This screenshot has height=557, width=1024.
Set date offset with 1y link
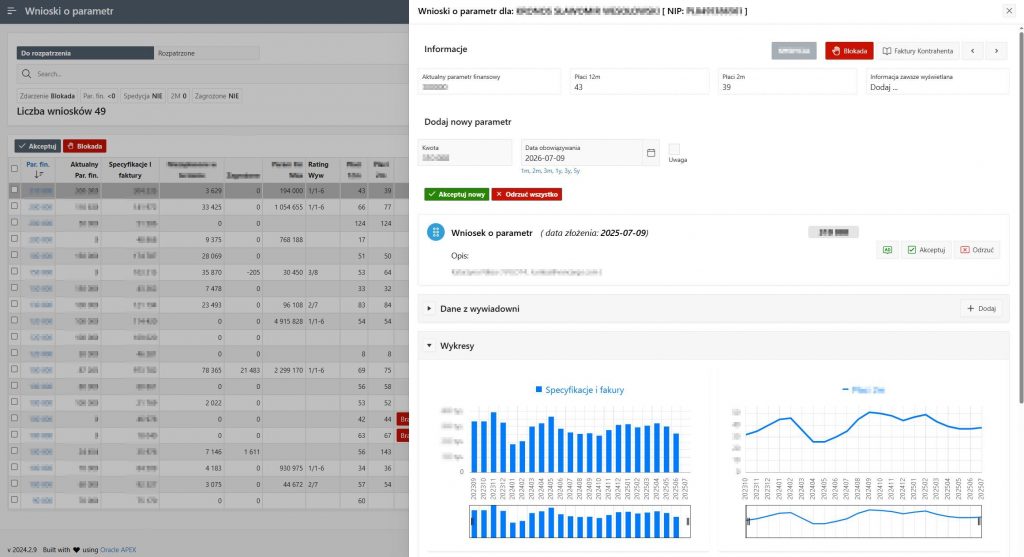558,170
